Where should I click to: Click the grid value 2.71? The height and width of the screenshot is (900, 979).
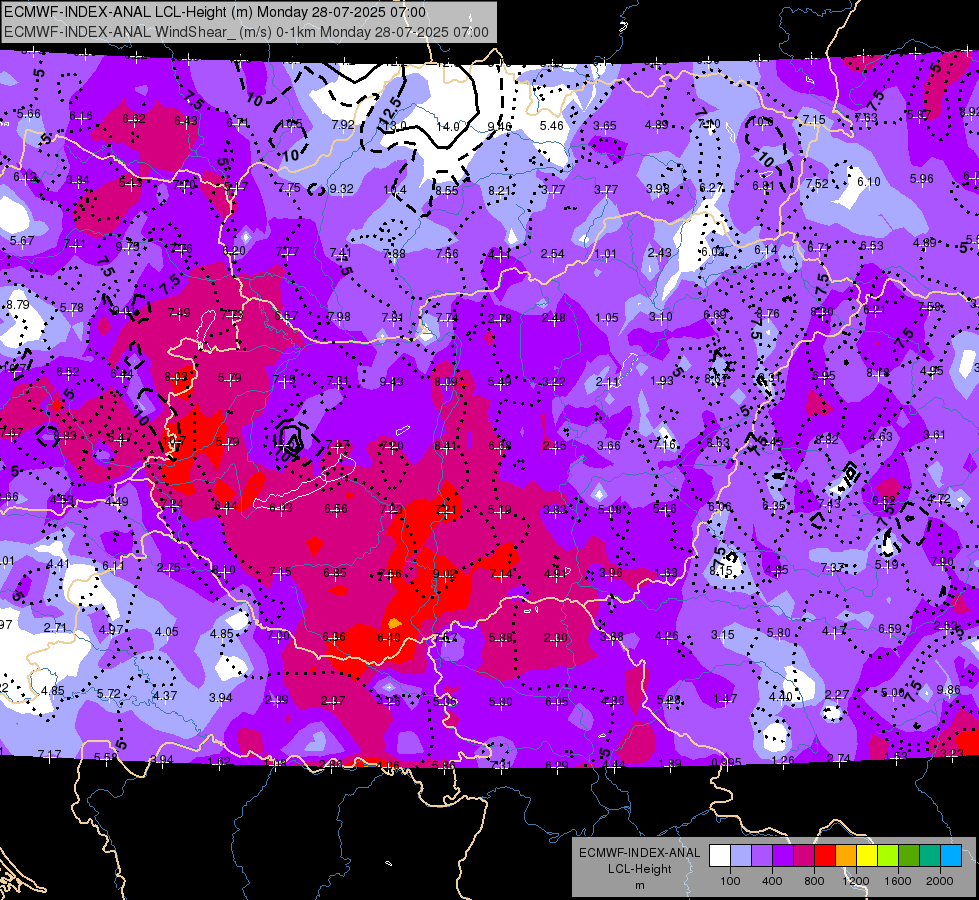click(55, 627)
